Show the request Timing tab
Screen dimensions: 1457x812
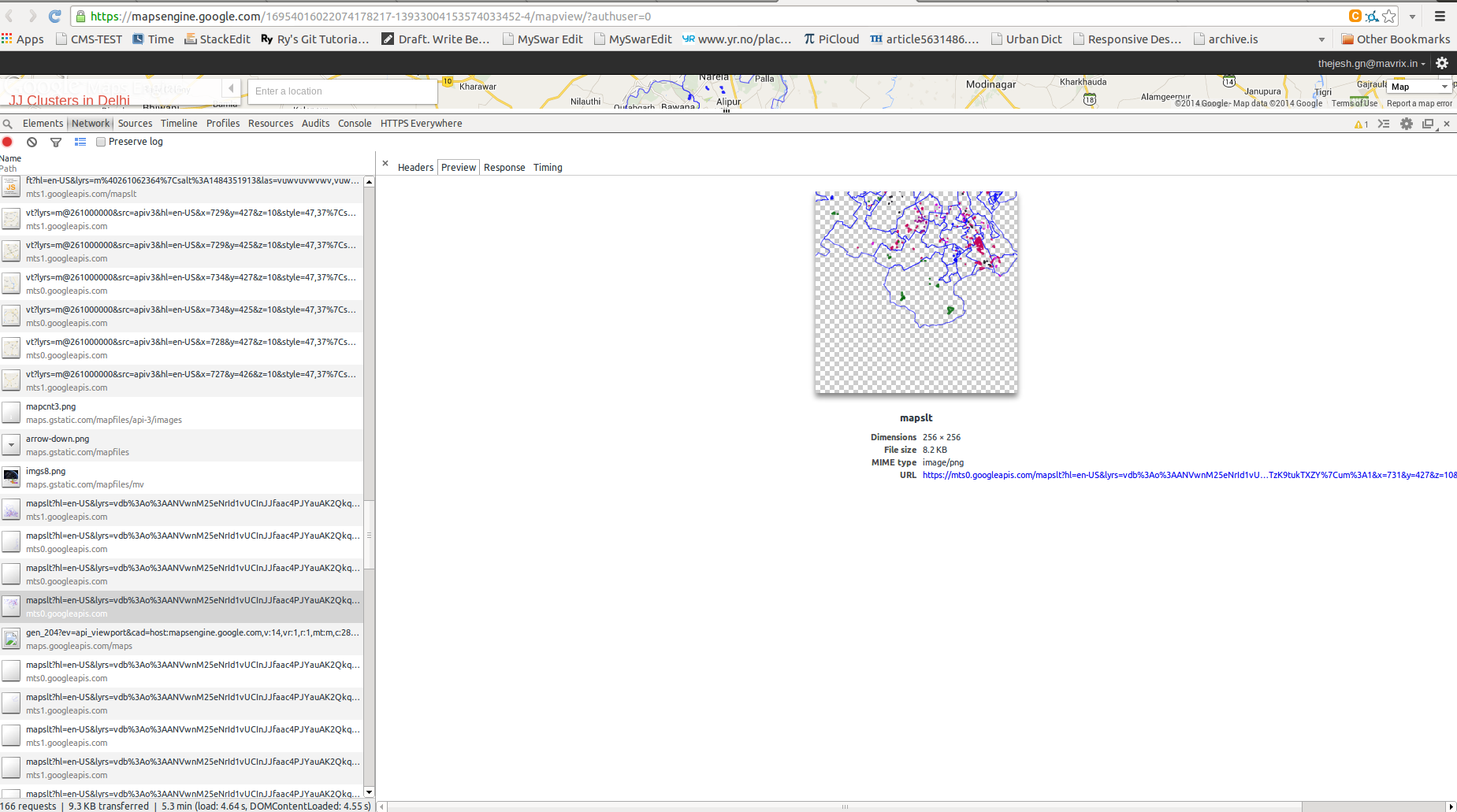pos(548,168)
